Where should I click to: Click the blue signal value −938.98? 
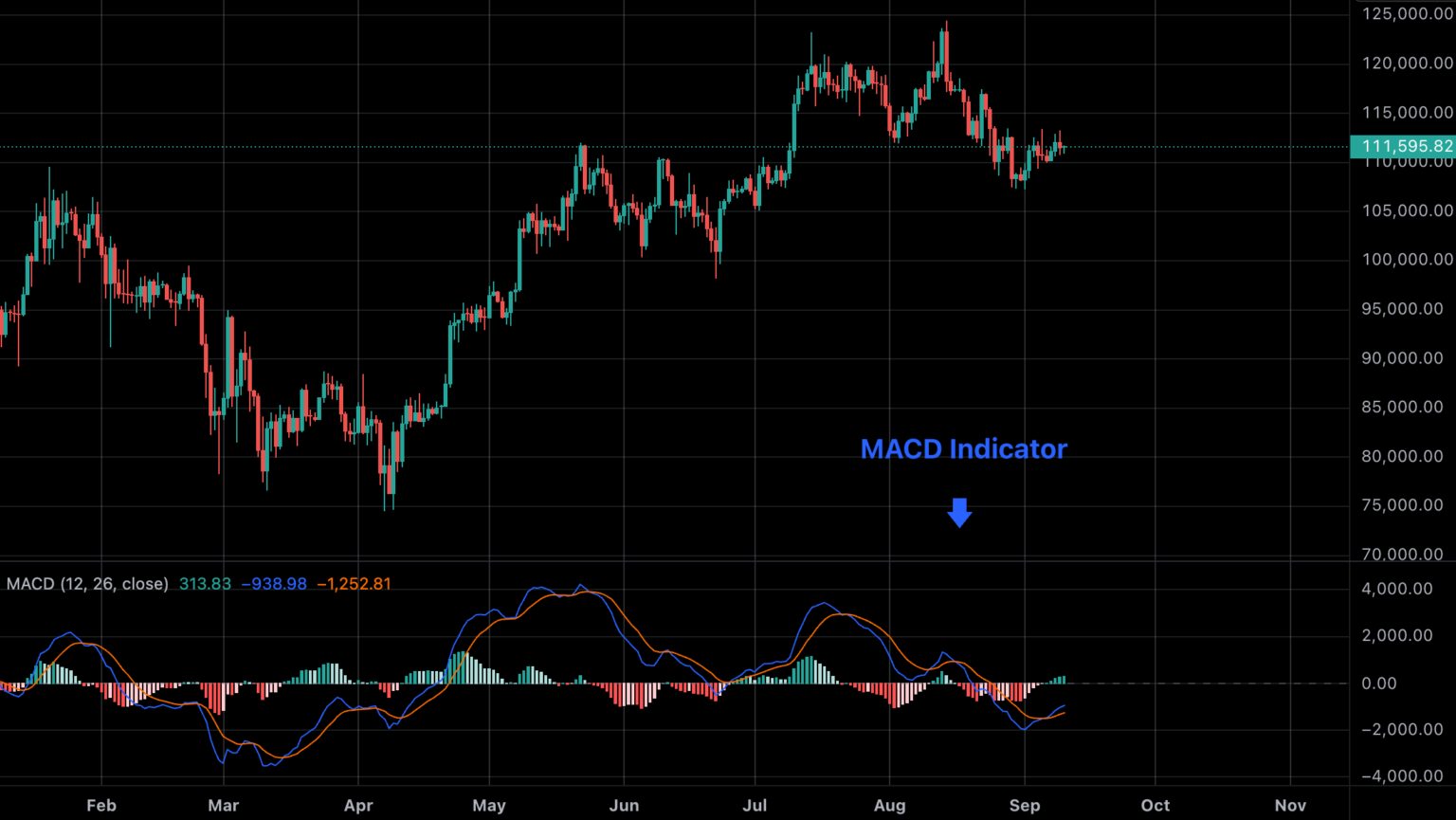pos(275,584)
